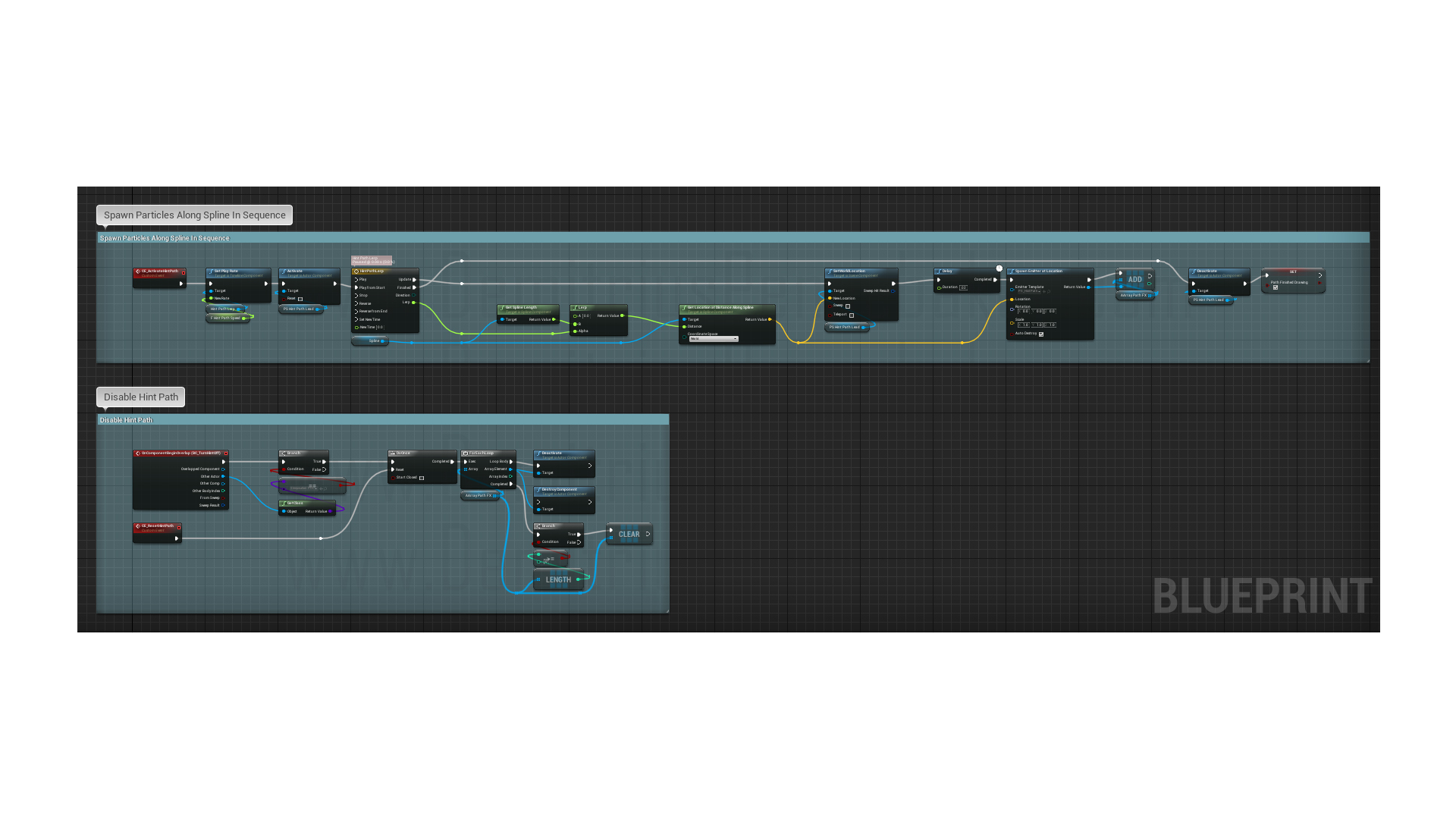The height and width of the screenshot is (819, 1456).
Task: Click the Play from Start execution pin
Action: click(356, 287)
